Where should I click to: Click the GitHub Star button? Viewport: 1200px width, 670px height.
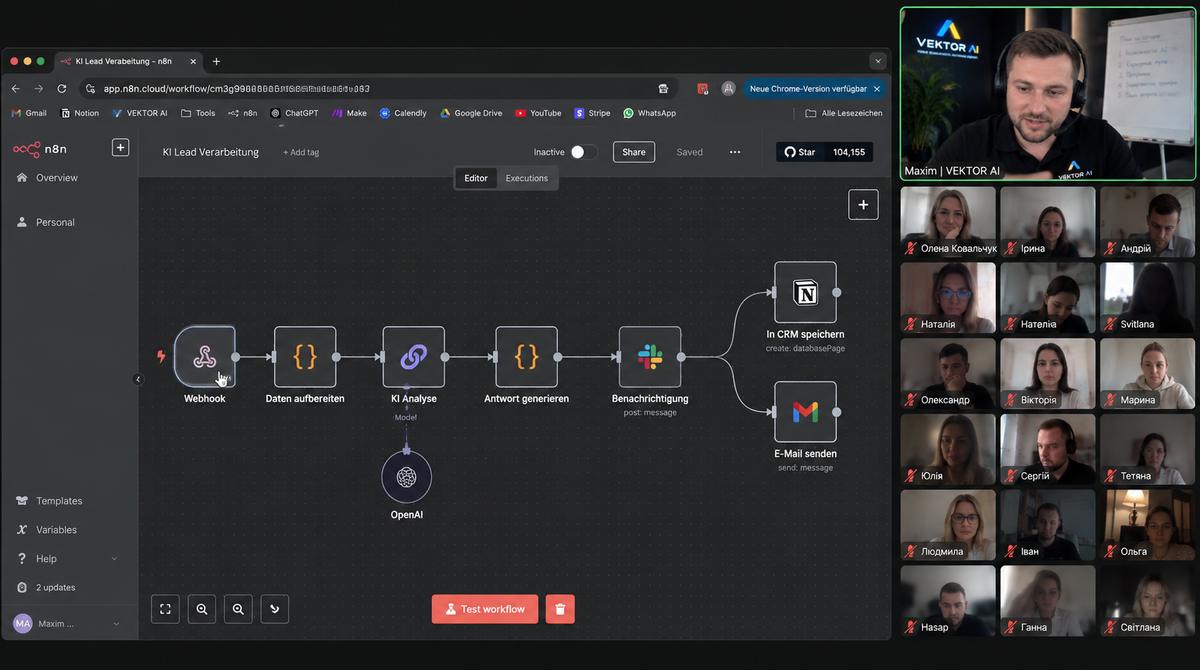pos(799,152)
